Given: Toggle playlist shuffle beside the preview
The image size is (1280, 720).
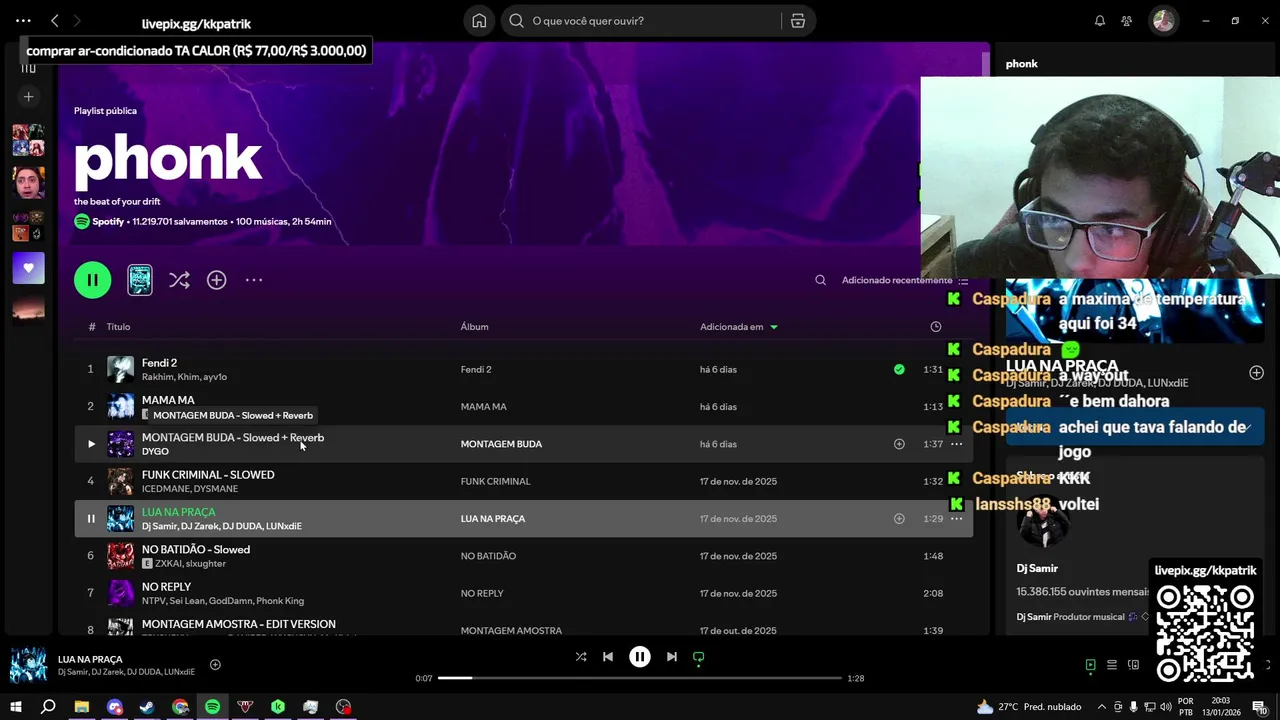Looking at the screenshot, I should 179,280.
